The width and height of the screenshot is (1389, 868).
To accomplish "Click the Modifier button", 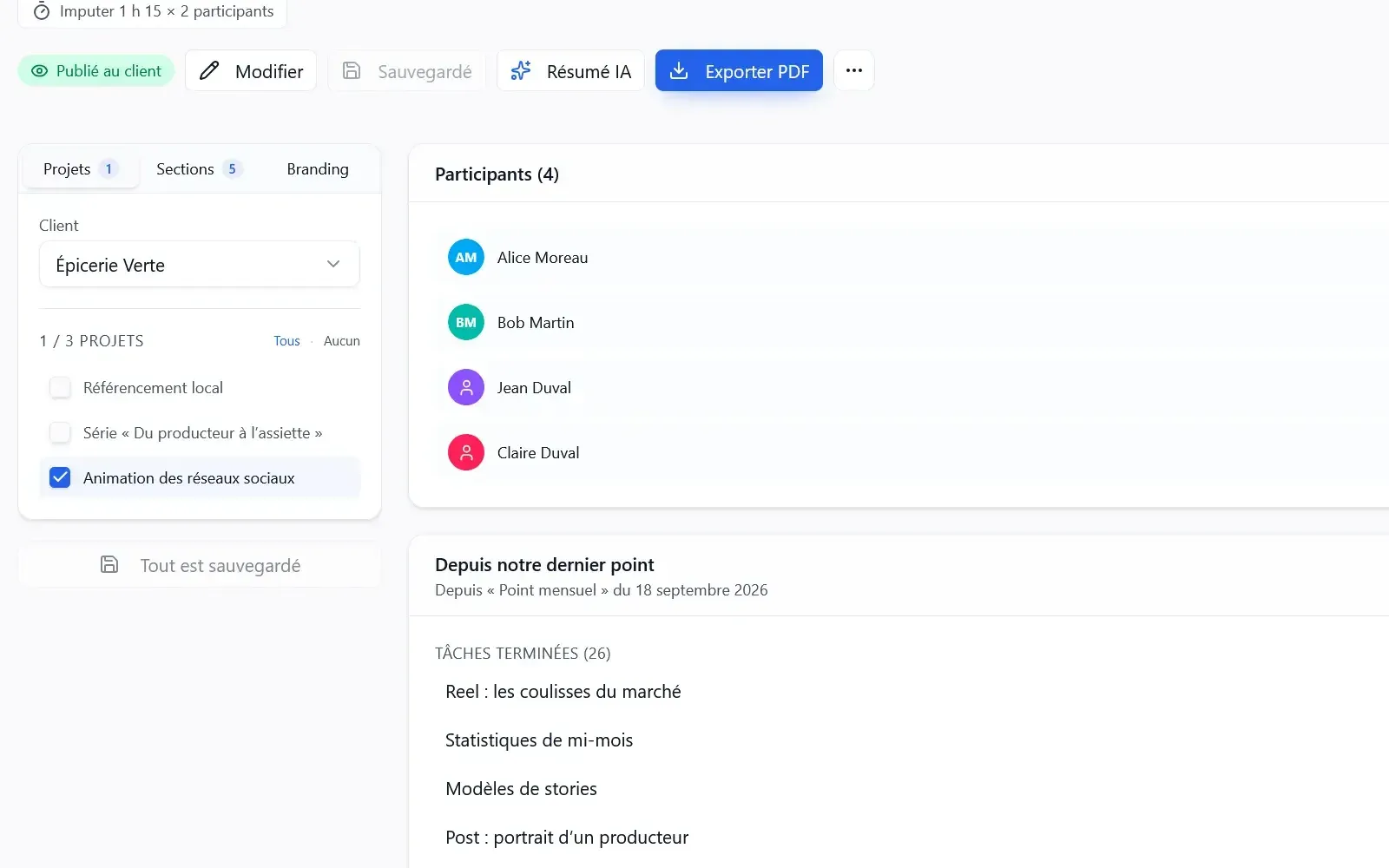I will [251, 71].
